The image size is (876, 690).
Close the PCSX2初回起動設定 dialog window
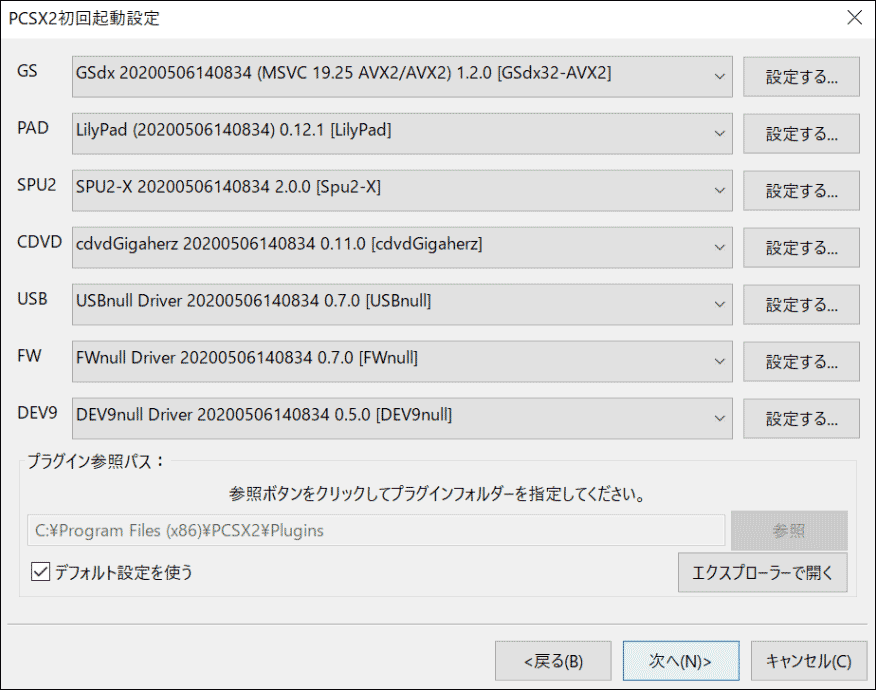click(x=854, y=18)
